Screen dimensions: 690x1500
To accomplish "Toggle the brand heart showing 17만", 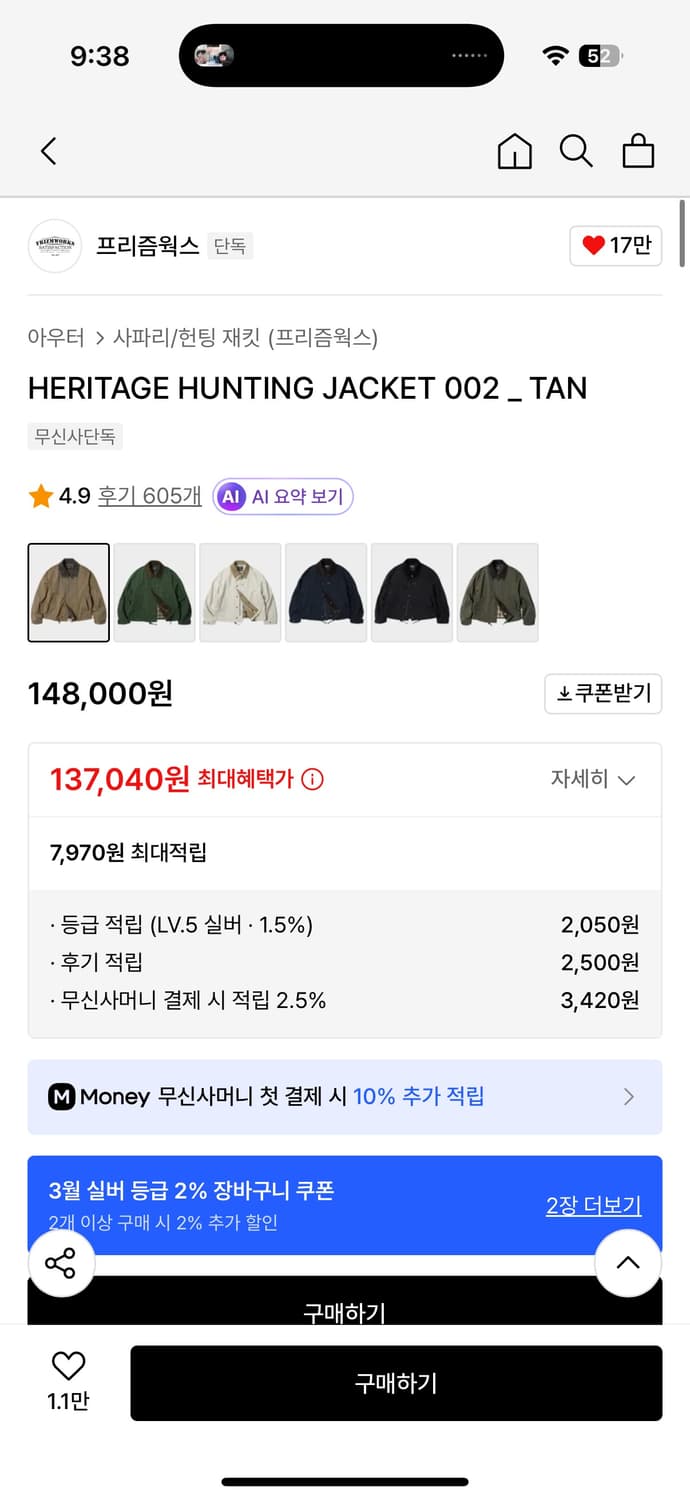I will click(x=615, y=245).
